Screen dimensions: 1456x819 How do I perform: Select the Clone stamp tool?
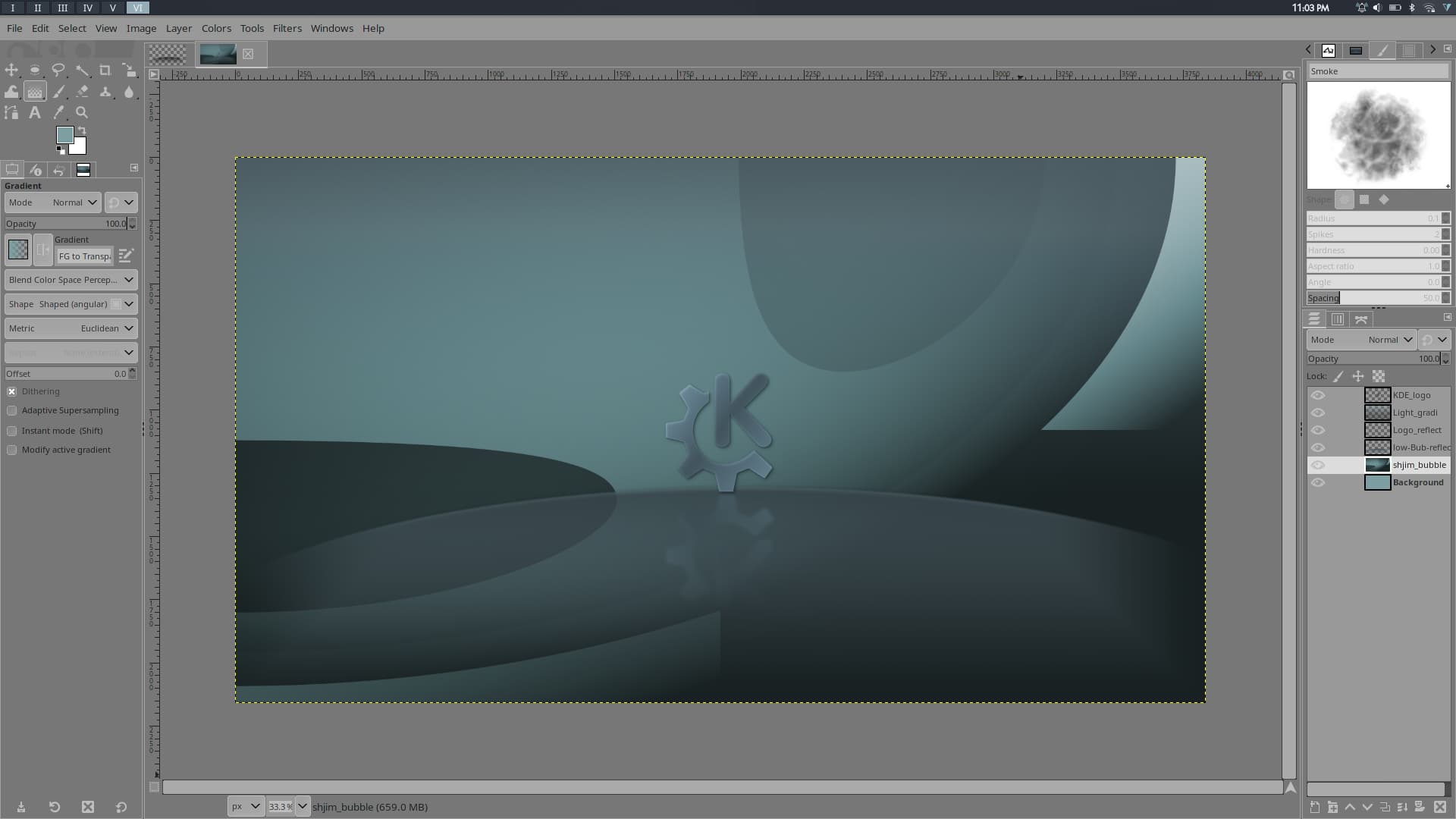[x=105, y=92]
